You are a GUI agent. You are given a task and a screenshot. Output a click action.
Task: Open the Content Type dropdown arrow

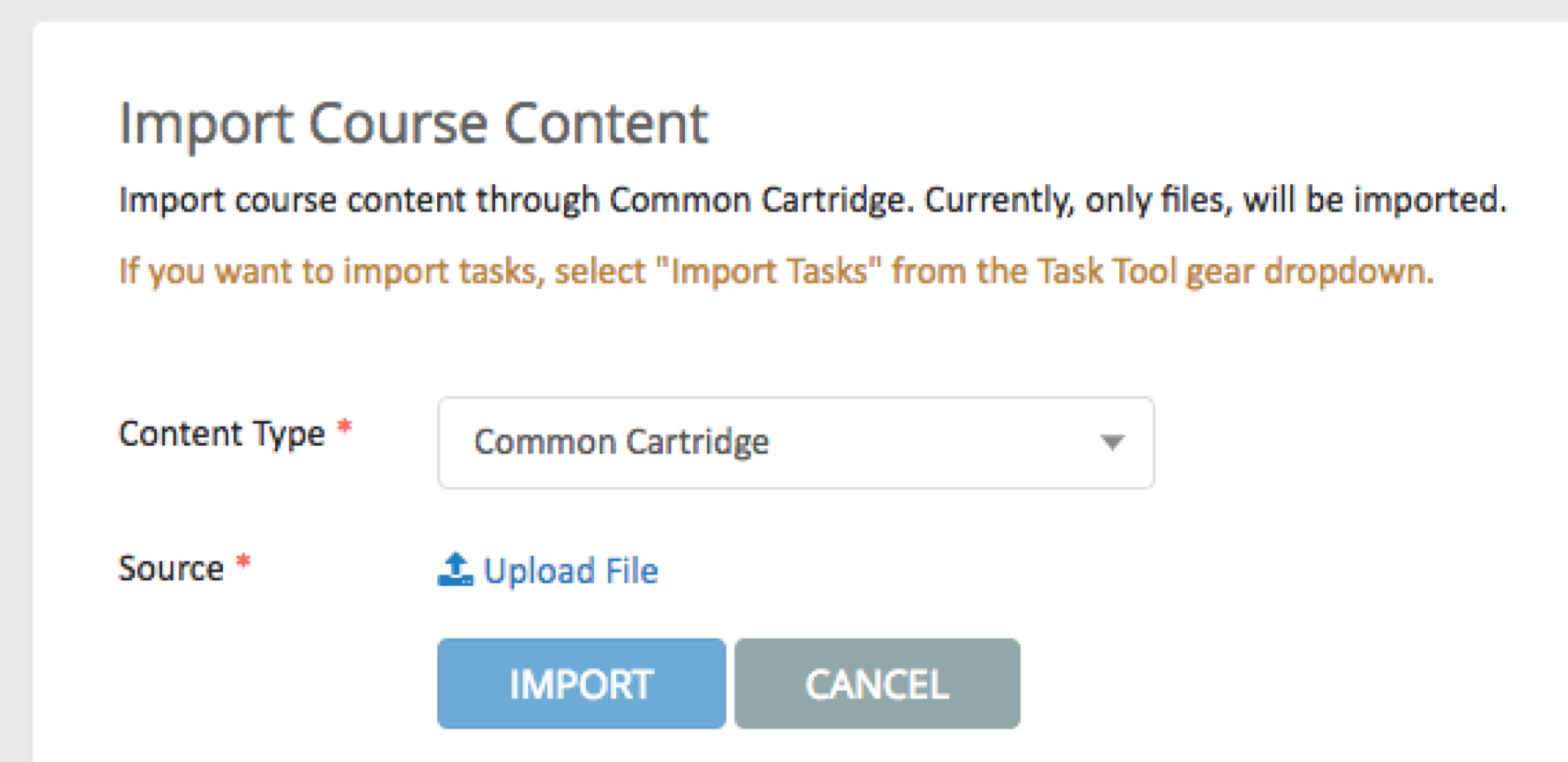coord(1112,442)
